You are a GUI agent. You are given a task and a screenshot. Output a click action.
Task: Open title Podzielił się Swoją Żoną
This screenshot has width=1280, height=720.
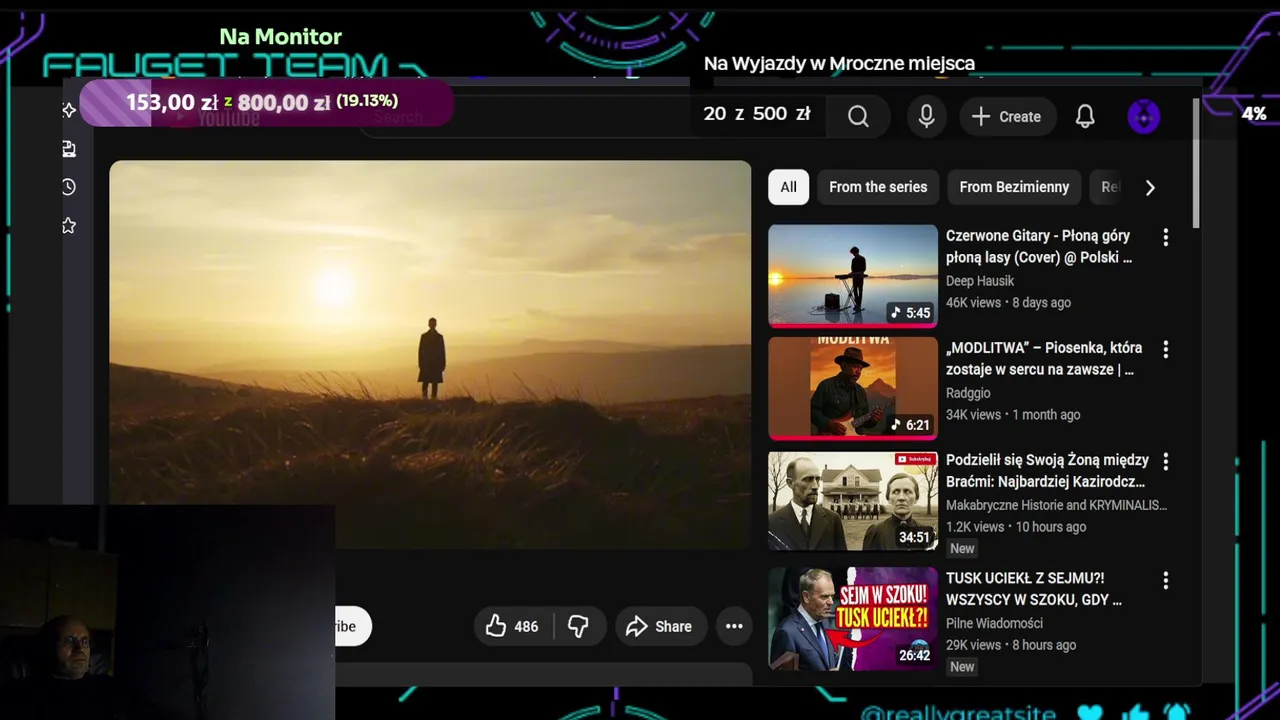(x=1047, y=471)
